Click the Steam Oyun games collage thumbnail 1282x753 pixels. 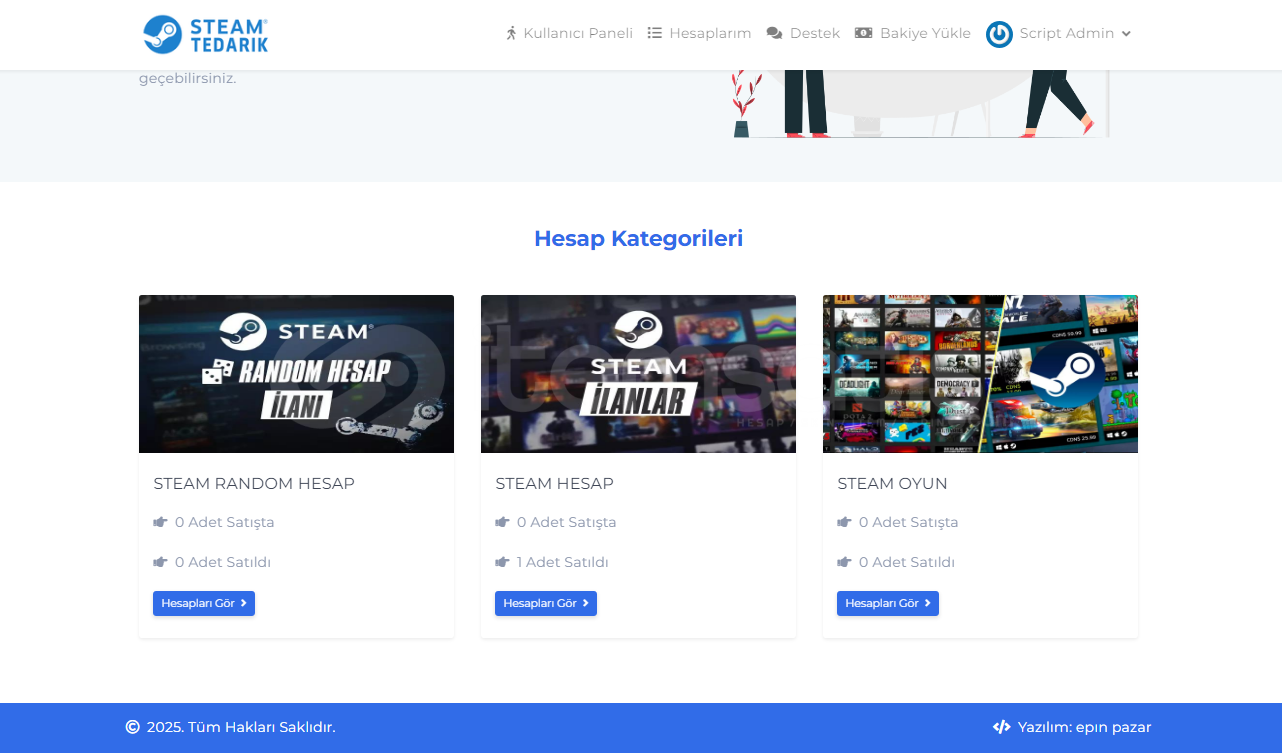pos(980,374)
